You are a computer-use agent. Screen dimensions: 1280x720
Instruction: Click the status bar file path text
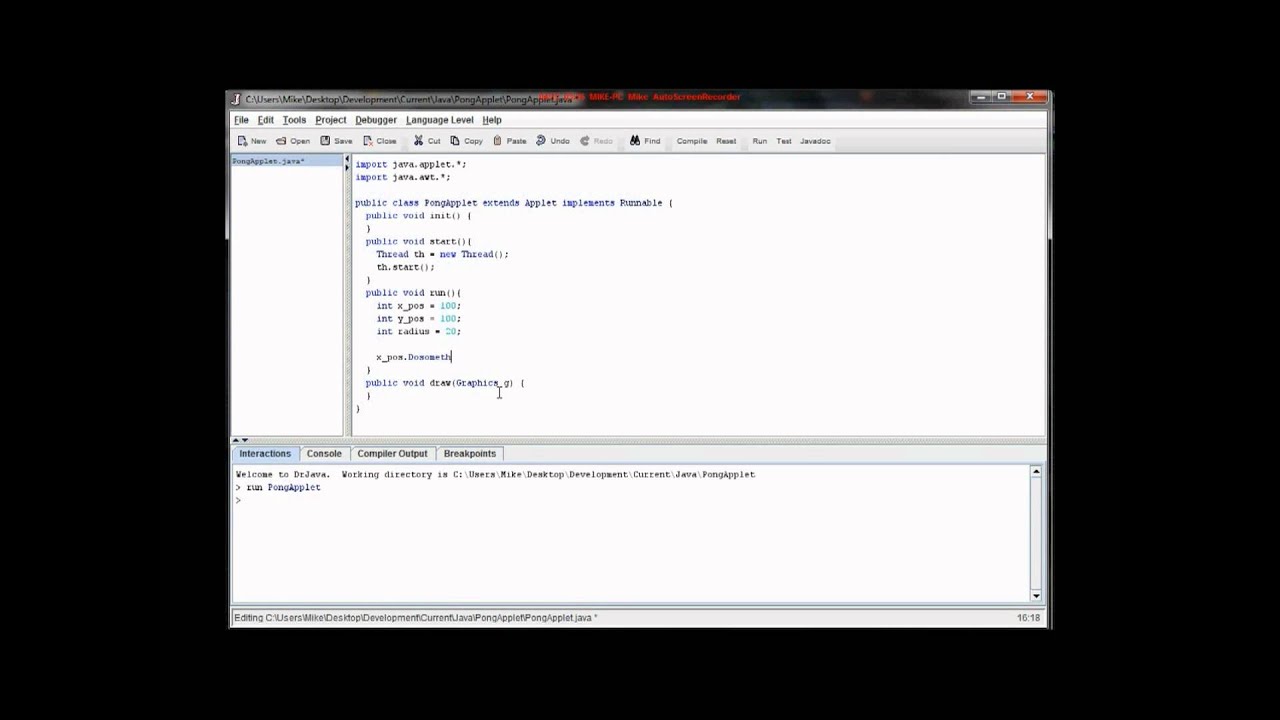coord(416,618)
